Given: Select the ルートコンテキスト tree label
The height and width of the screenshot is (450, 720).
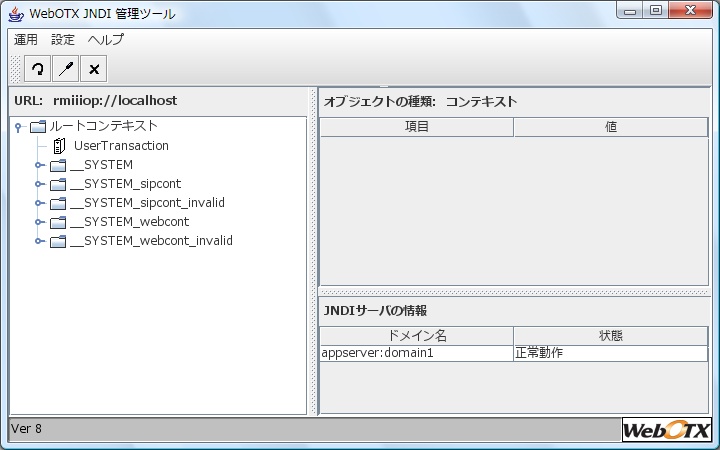Looking at the screenshot, I should pos(104,126).
